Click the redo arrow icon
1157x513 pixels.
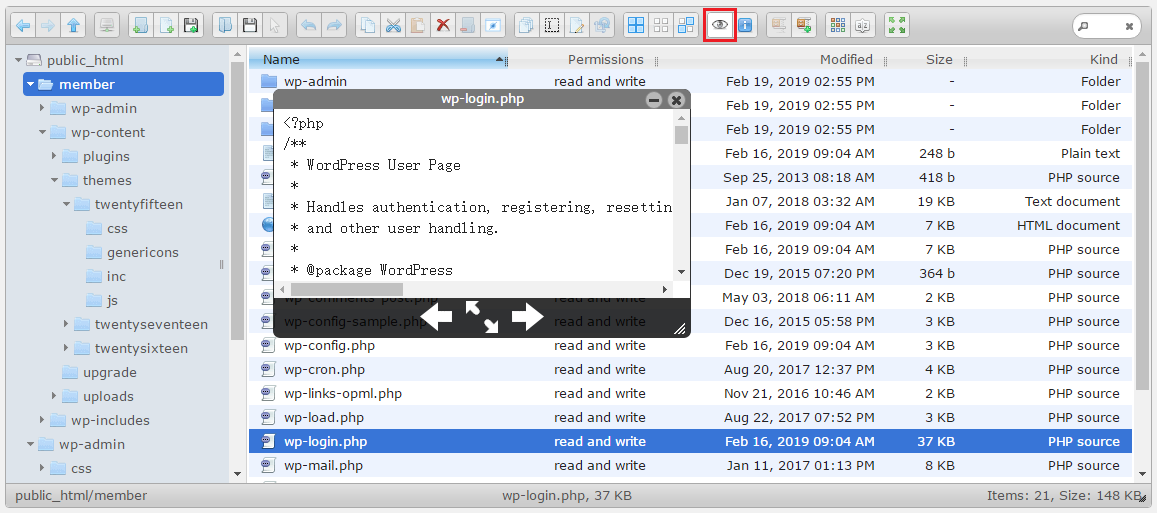click(334, 25)
